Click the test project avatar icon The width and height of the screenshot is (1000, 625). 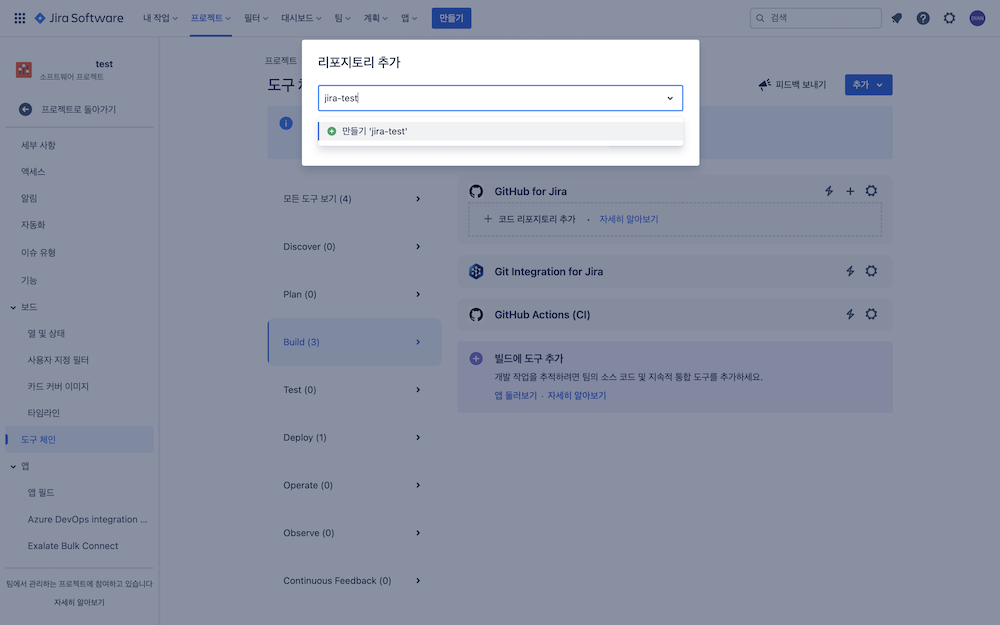[24, 70]
